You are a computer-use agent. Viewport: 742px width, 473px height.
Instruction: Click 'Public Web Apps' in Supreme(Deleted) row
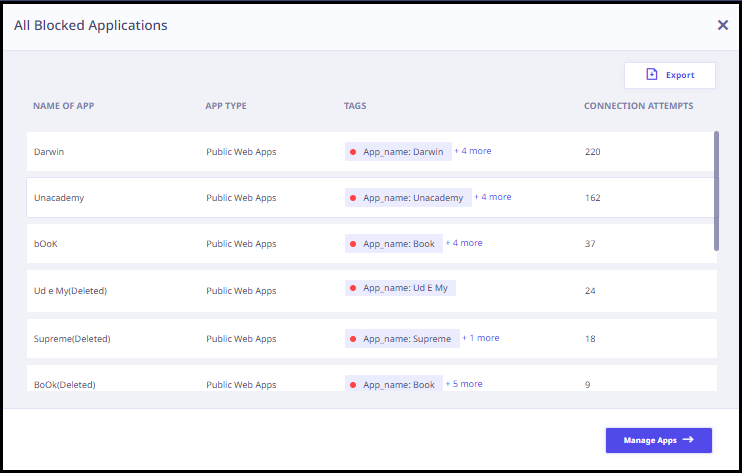point(241,339)
